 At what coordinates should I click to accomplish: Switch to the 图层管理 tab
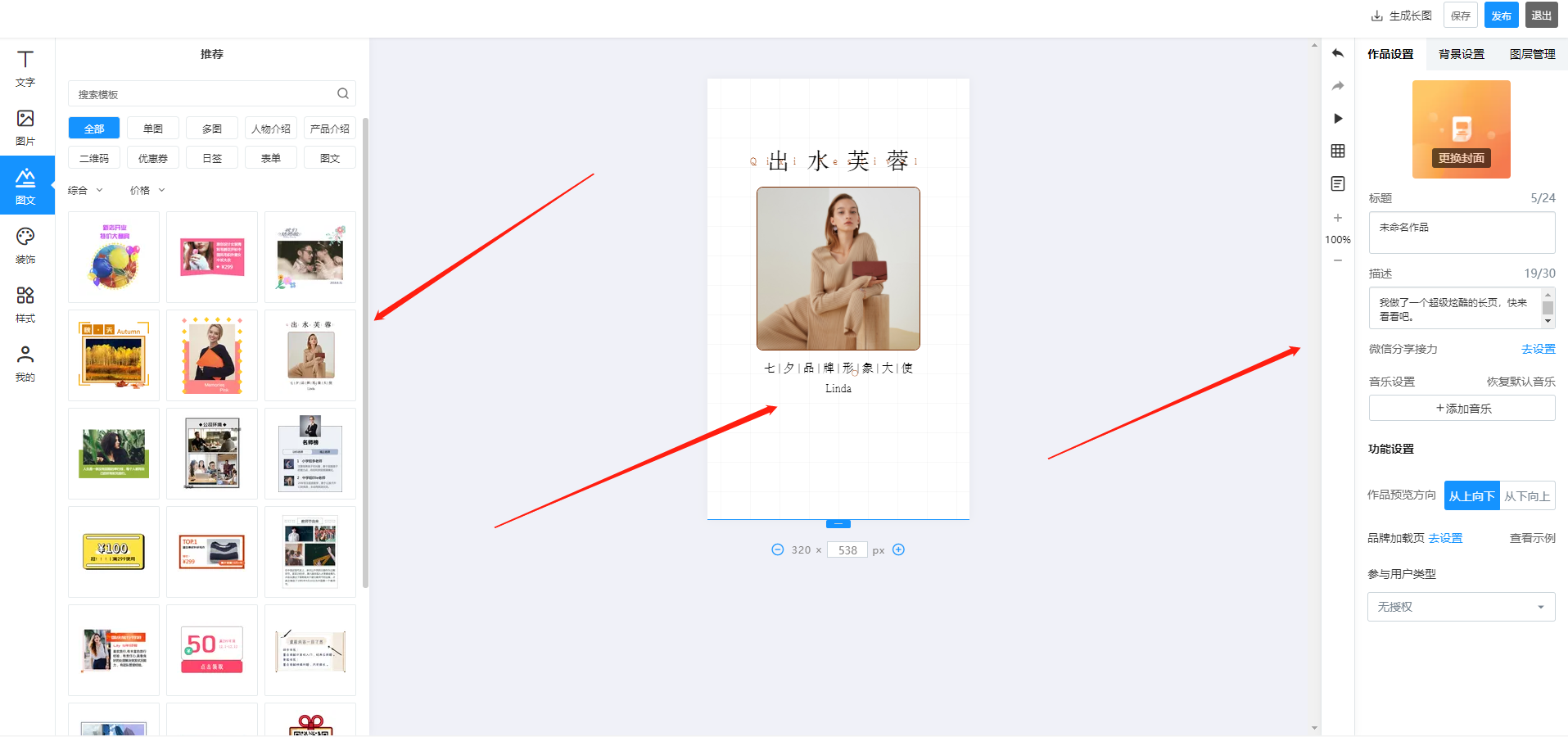pos(1533,54)
